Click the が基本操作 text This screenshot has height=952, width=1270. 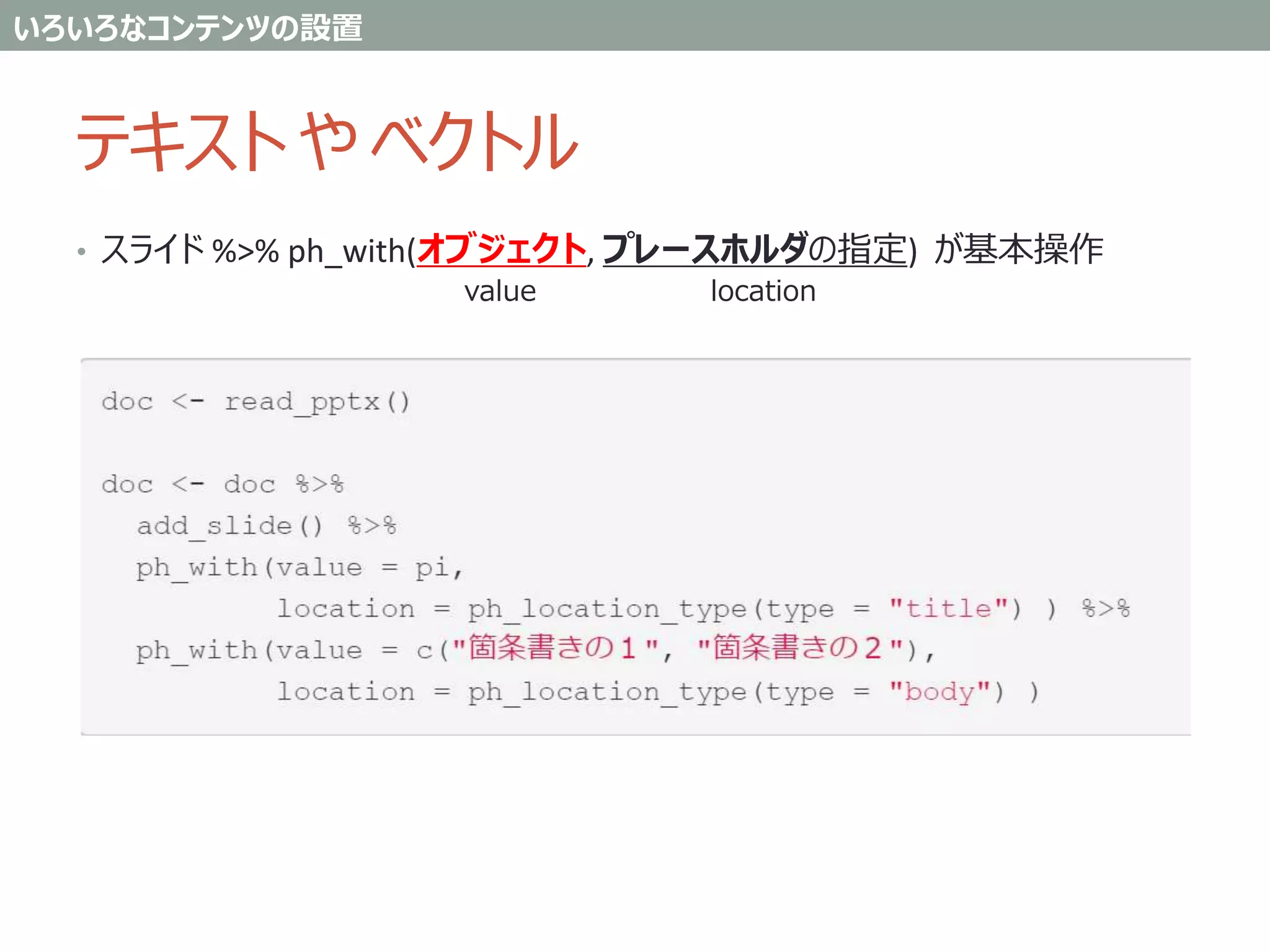coord(1018,249)
